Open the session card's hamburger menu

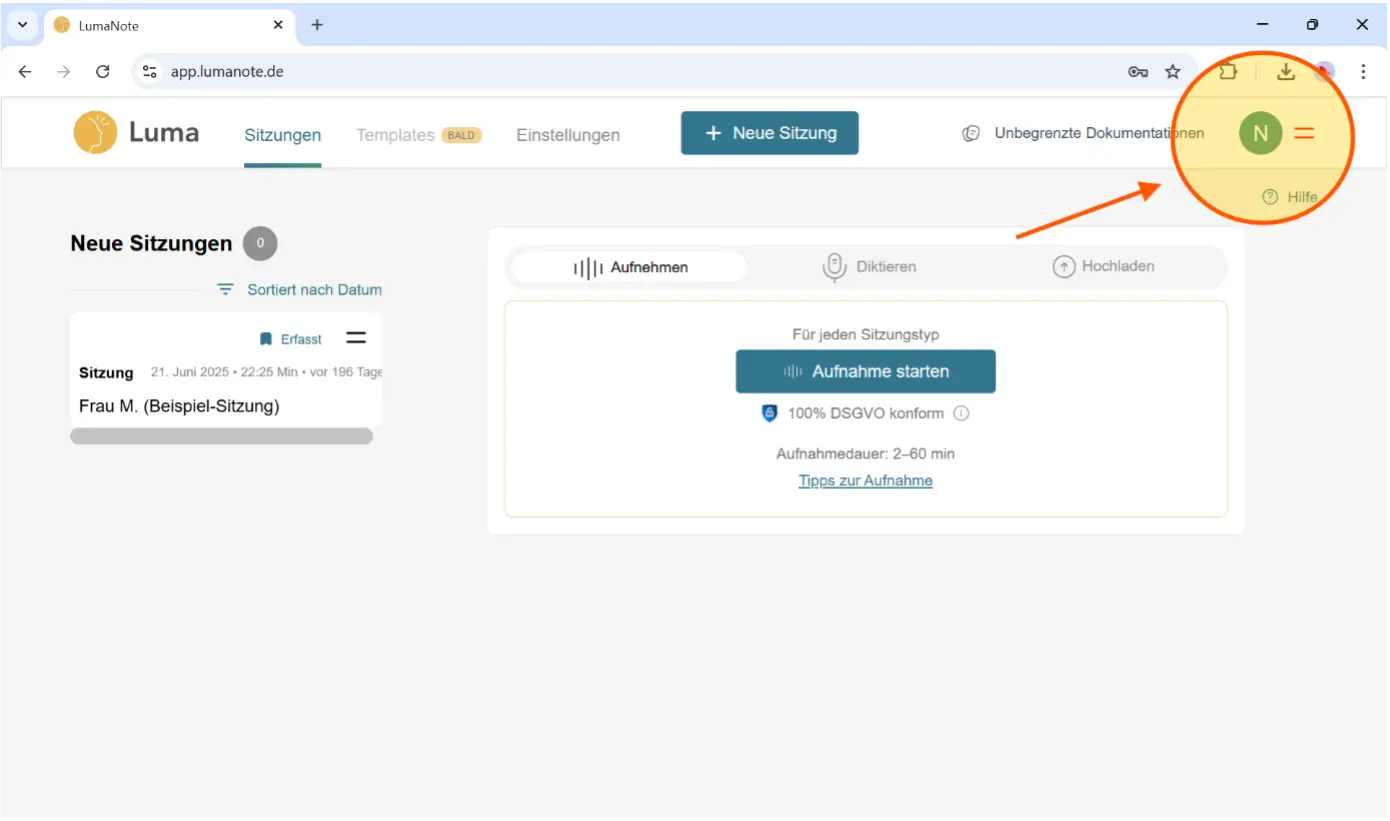coord(356,338)
